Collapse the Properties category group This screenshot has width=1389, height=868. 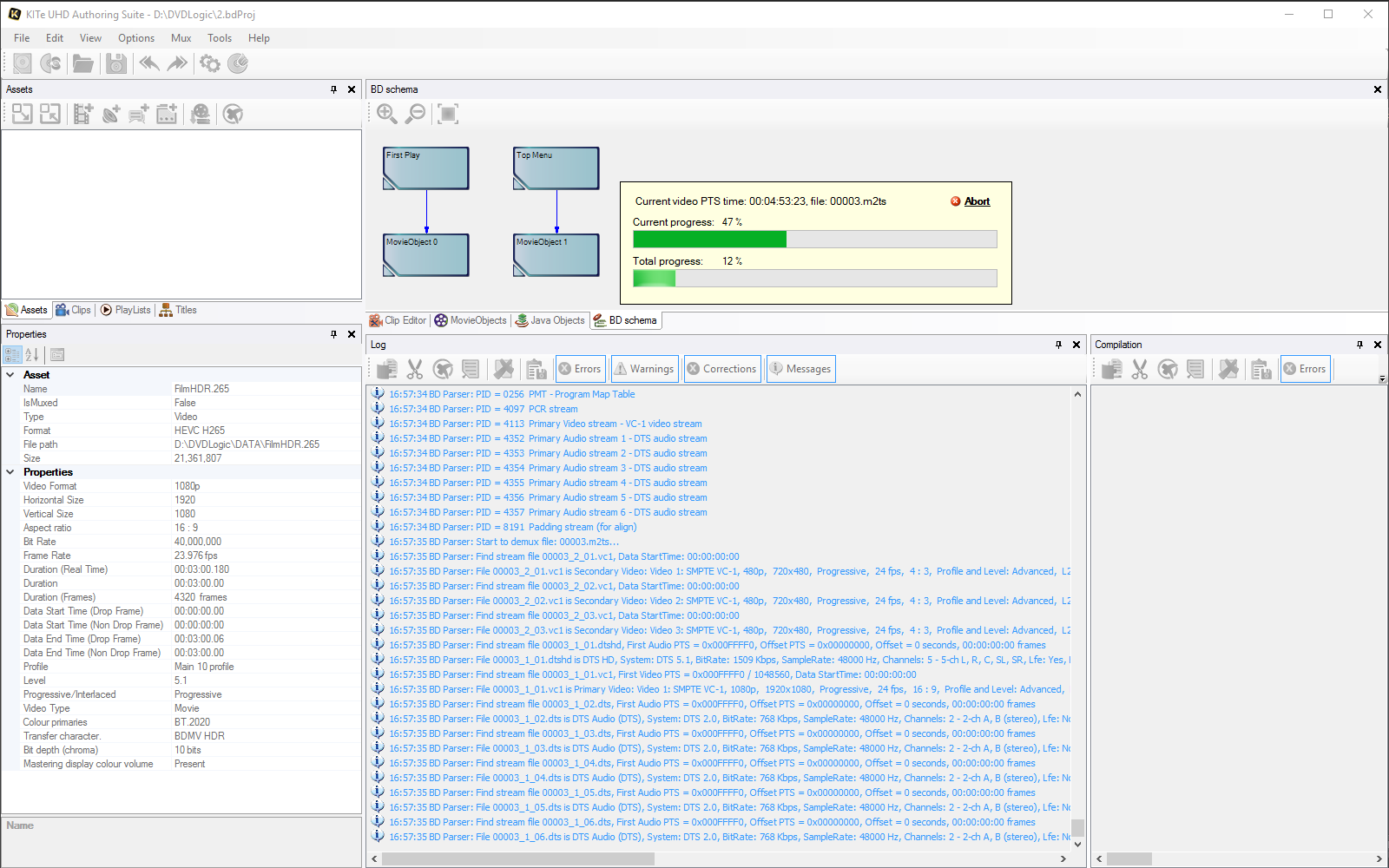click(10, 472)
